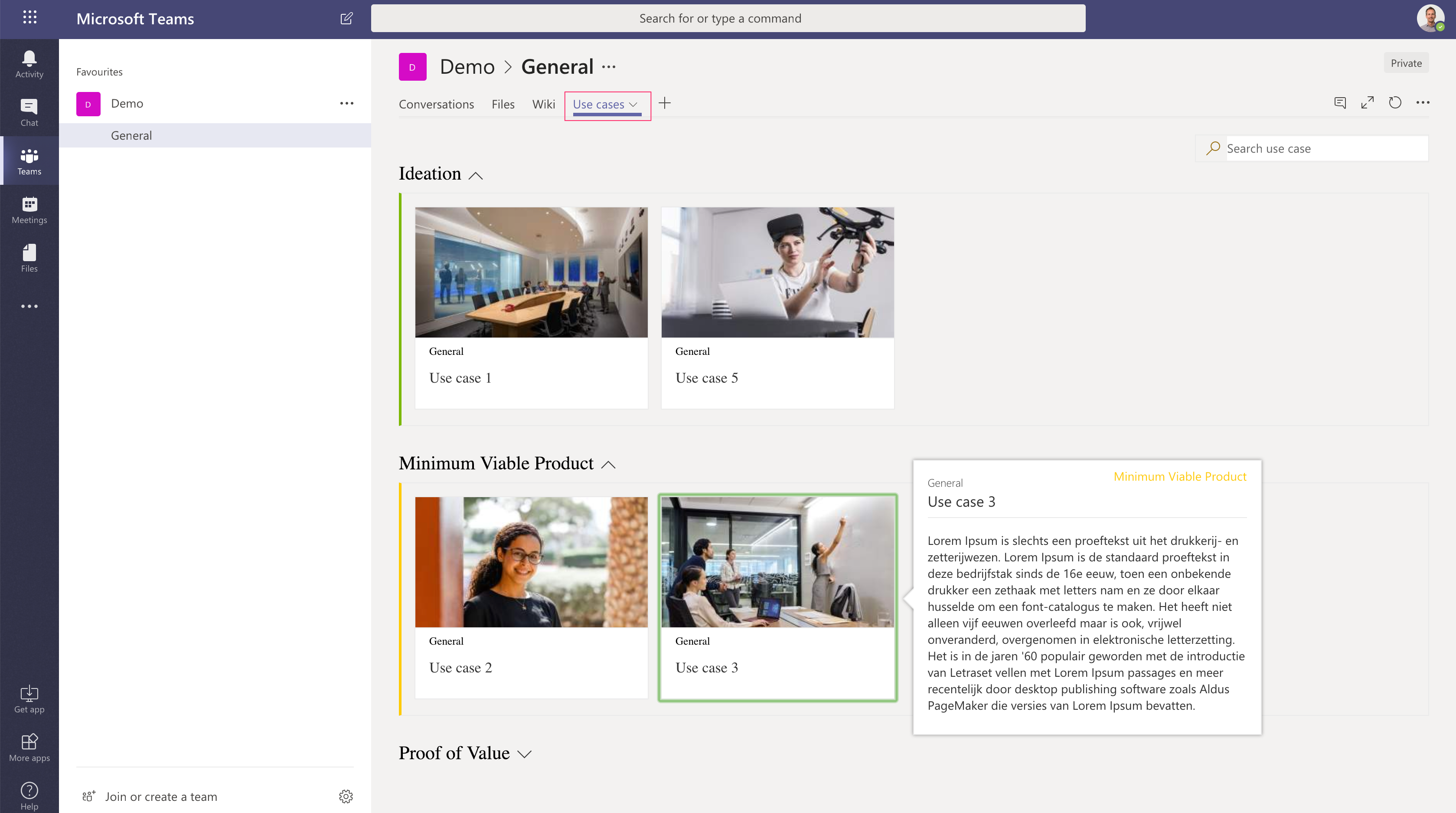This screenshot has height=813, width=1456.
Task: Open the Demo team more options menu
Action: click(x=346, y=103)
